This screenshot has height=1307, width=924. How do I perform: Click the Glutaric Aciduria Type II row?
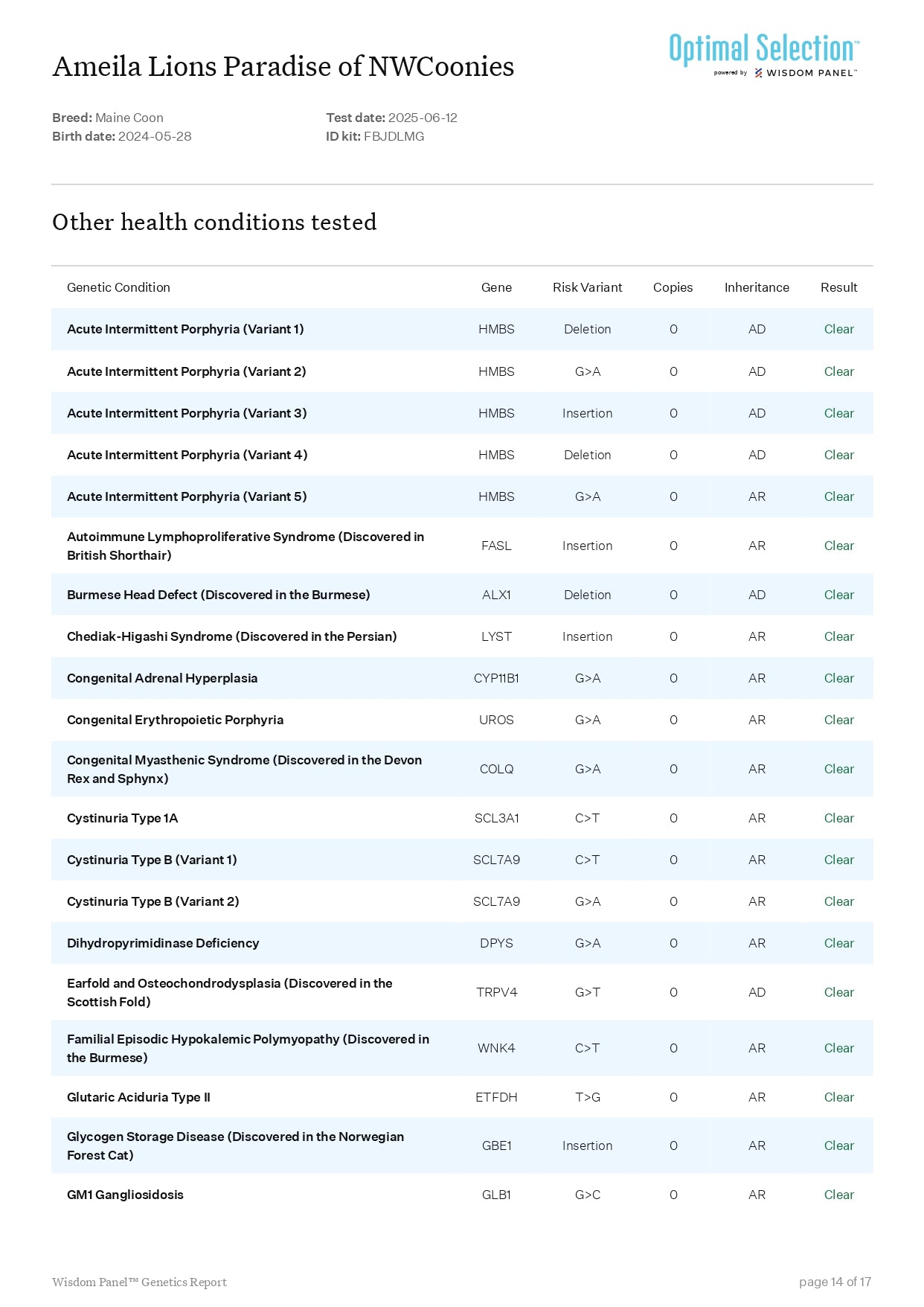138,1097
